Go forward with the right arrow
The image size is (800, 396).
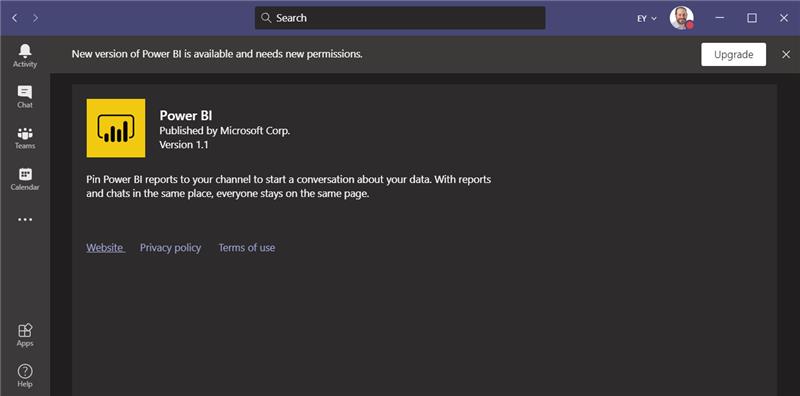(35, 18)
